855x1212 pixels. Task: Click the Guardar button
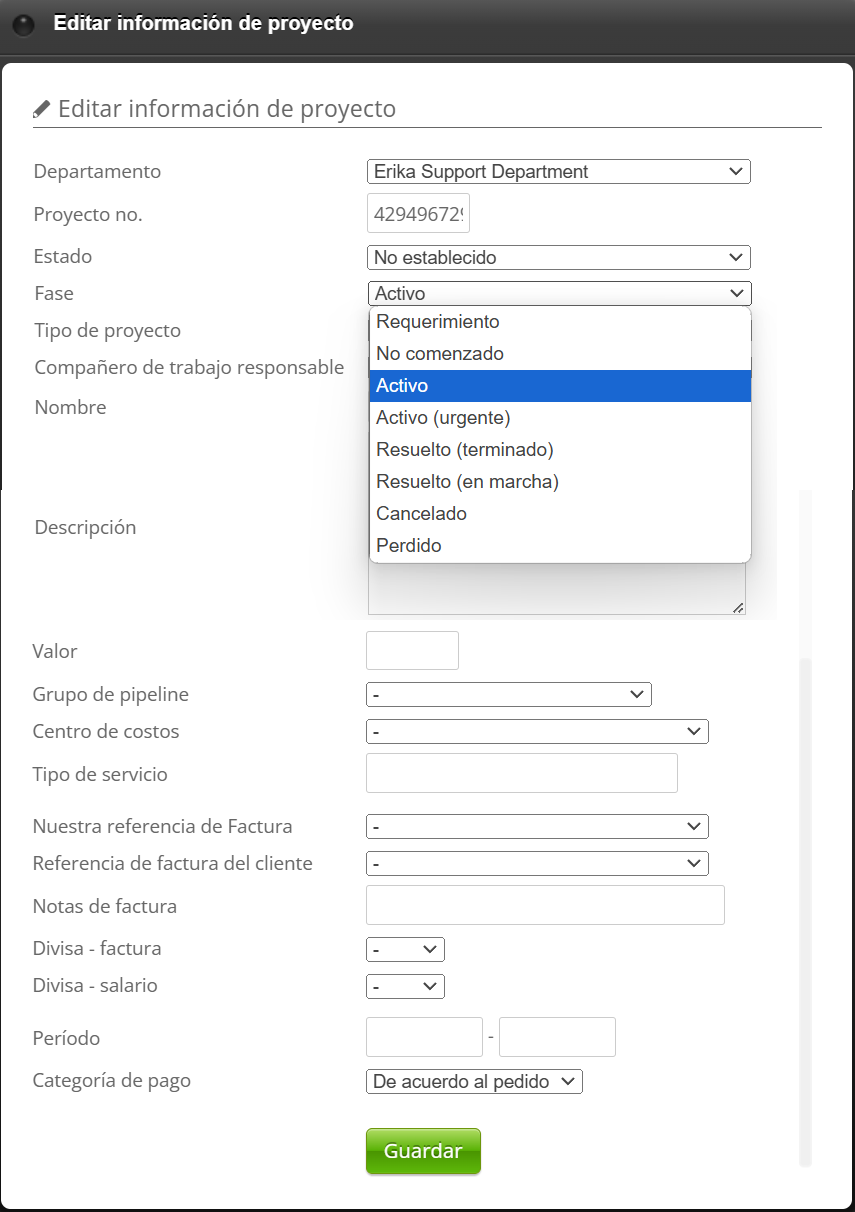[x=423, y=1151]
